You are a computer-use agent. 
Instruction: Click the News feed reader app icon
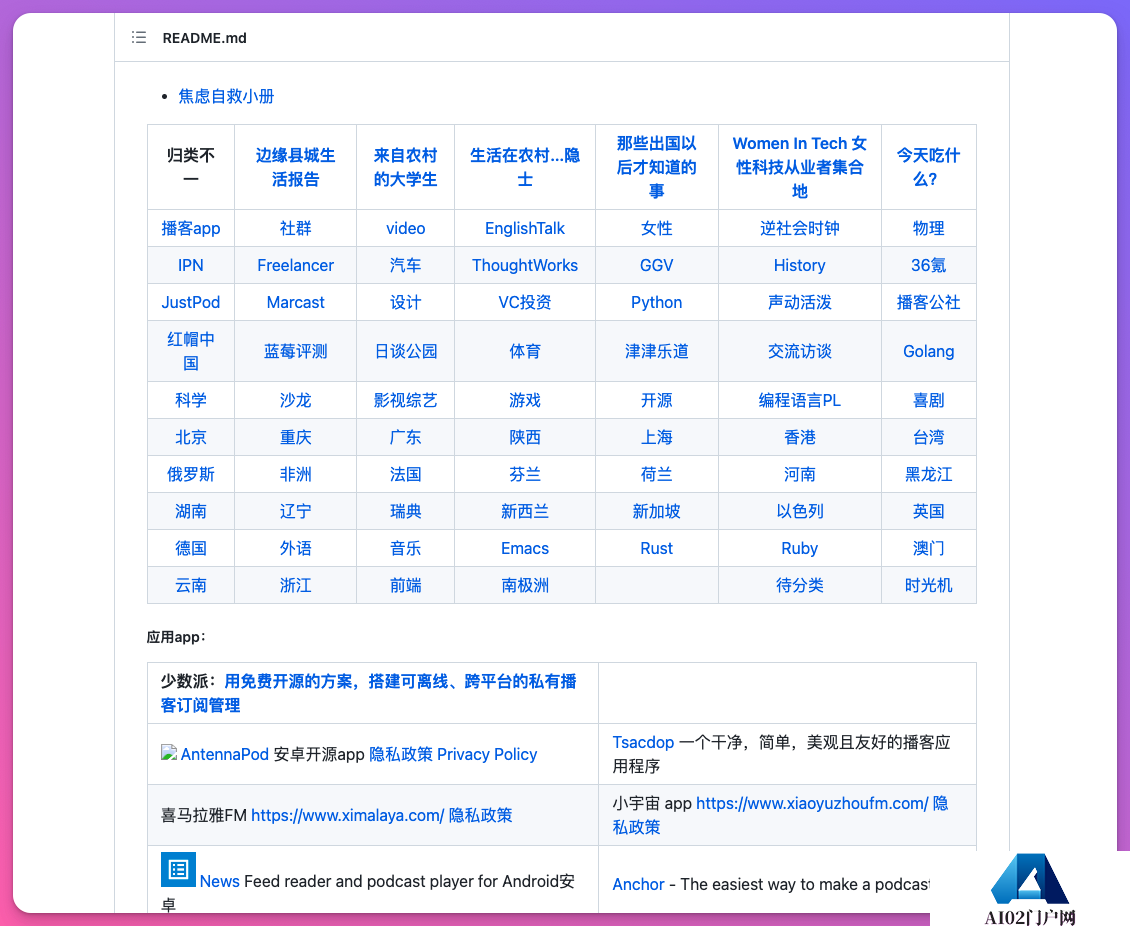point(178,869)
